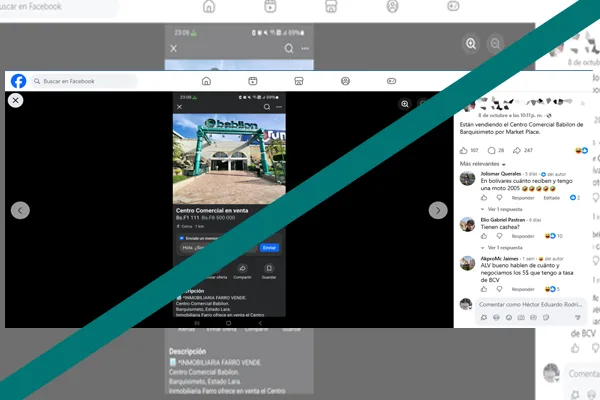
Task: Close the foreground photo viewer with the X
Action: point(16,100)
